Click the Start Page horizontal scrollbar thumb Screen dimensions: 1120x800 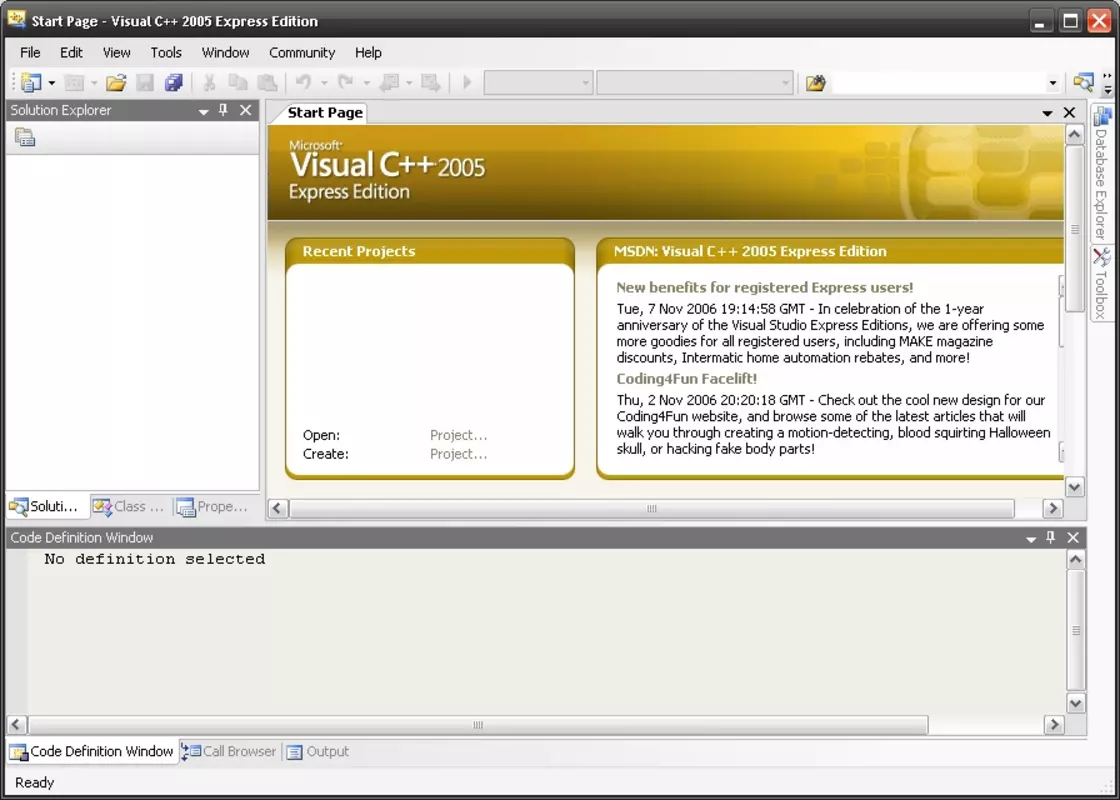coord(651,509)
